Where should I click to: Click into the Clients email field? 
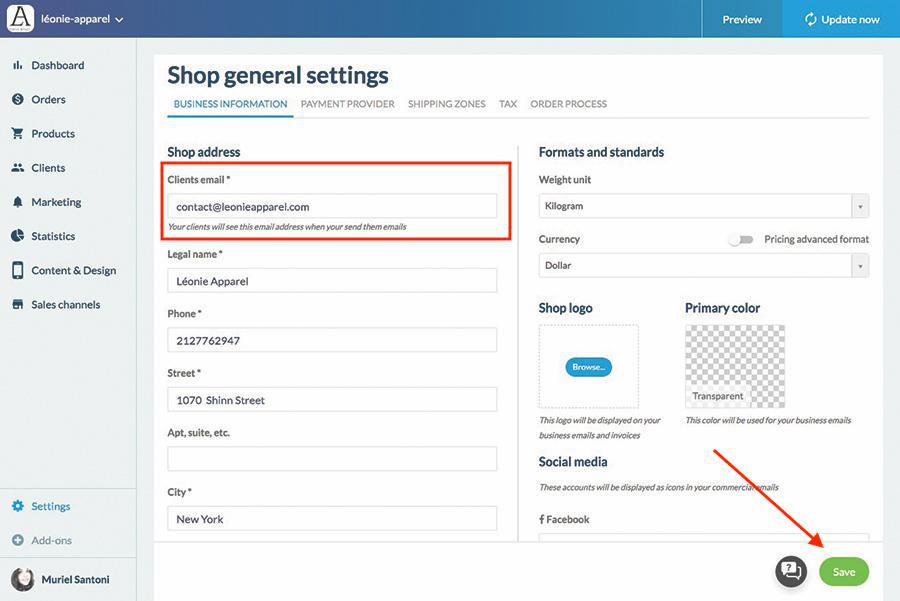(x=332, y=206)
